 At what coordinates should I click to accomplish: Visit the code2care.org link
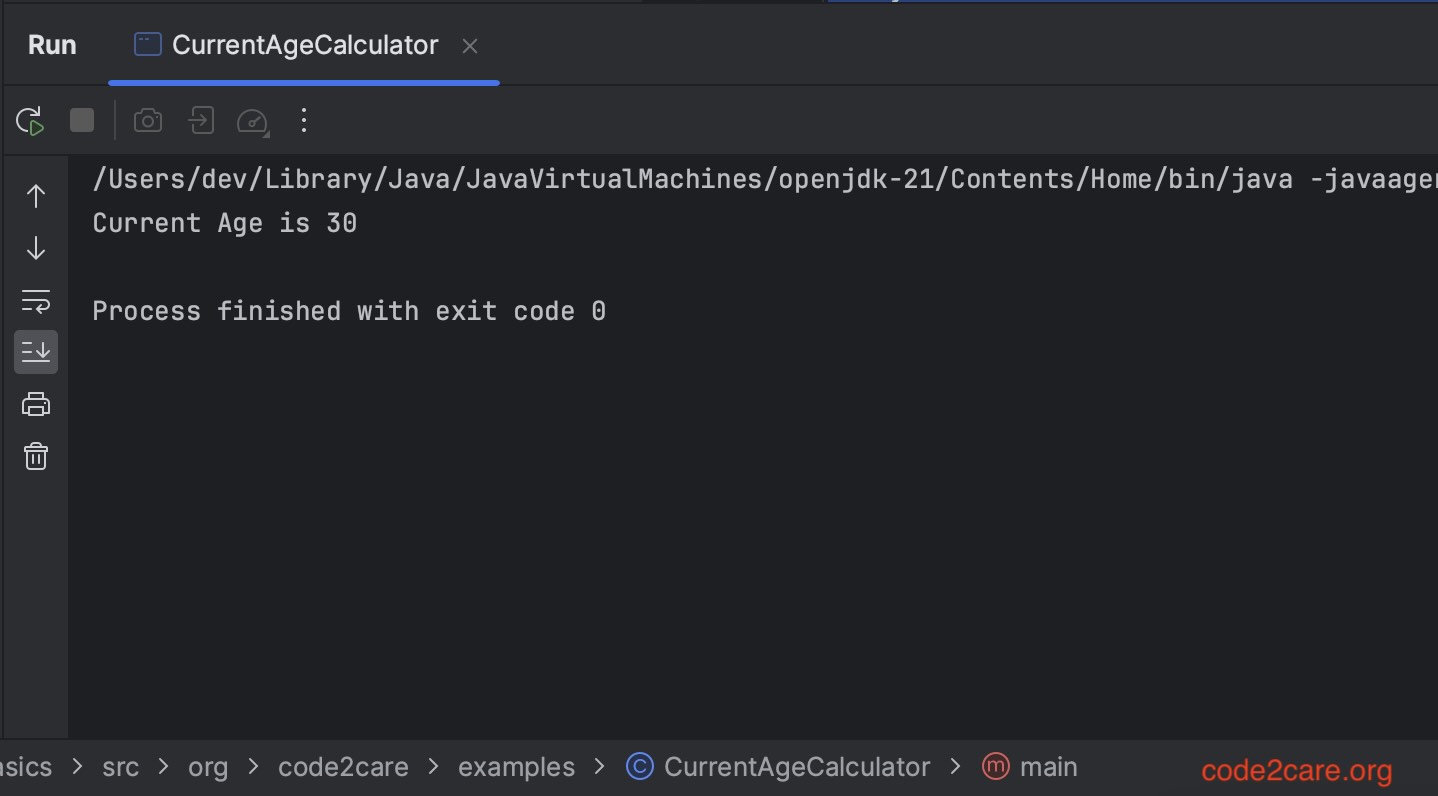[x=1296, y=770]
